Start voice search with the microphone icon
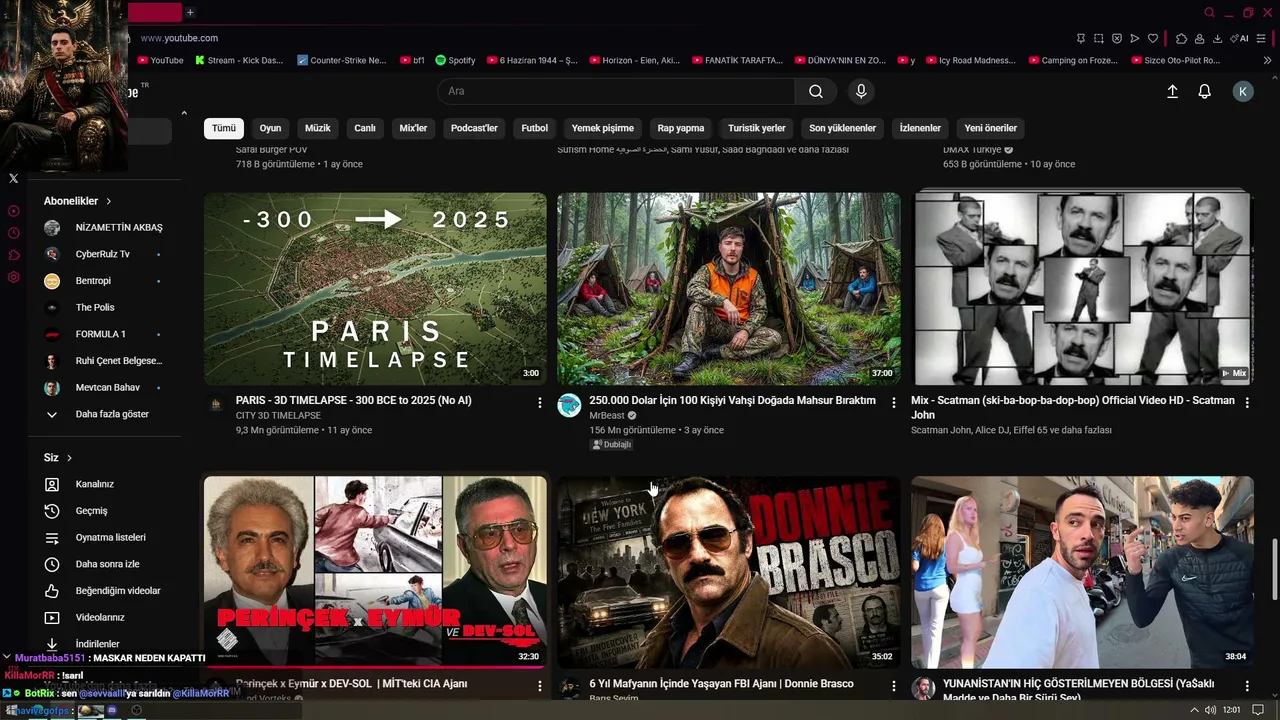The width and height of the screenshot is (1280, 720). (861, 91)
